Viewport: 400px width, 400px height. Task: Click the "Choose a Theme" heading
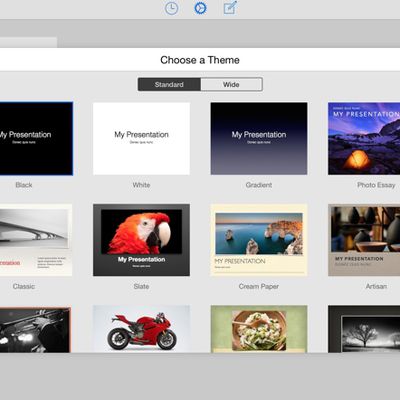click(x=200, y=60)
